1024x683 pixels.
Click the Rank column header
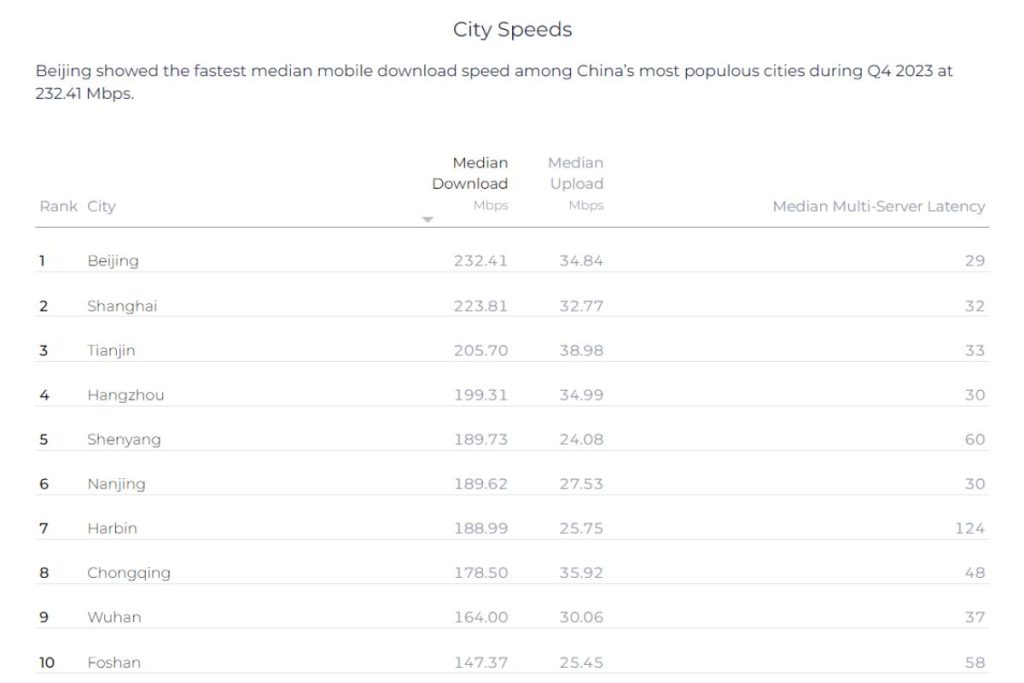point(58,206)
